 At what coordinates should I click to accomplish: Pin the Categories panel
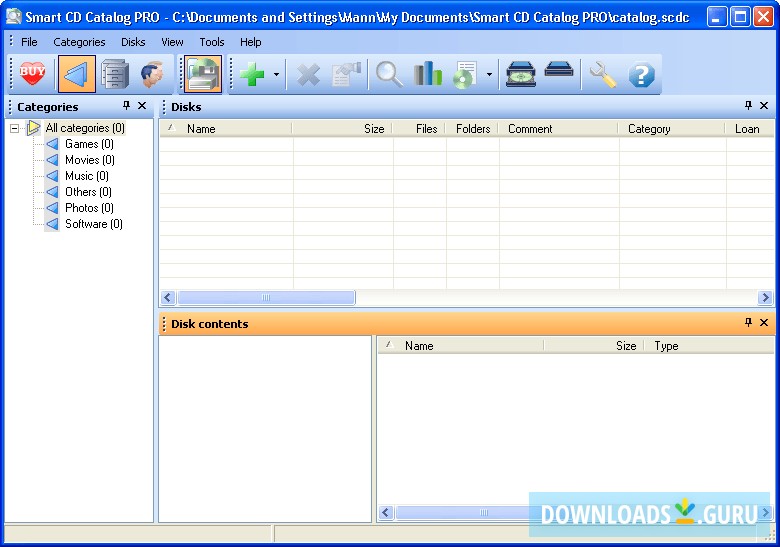coord(126,105)
